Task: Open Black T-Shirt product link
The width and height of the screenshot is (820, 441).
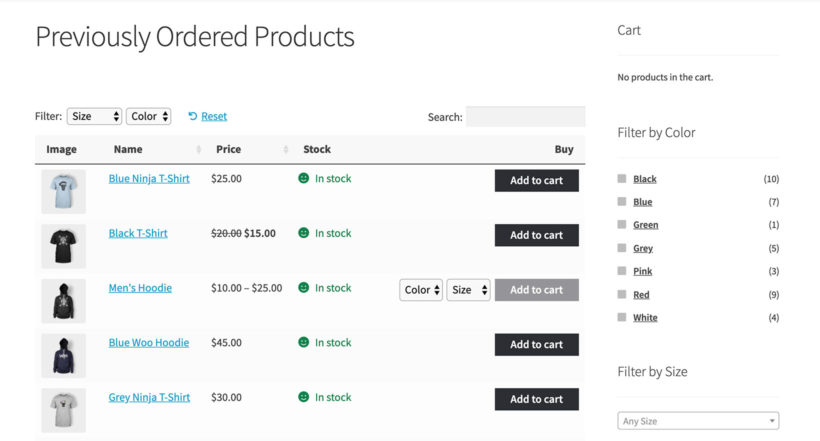Action: [138, 233]
